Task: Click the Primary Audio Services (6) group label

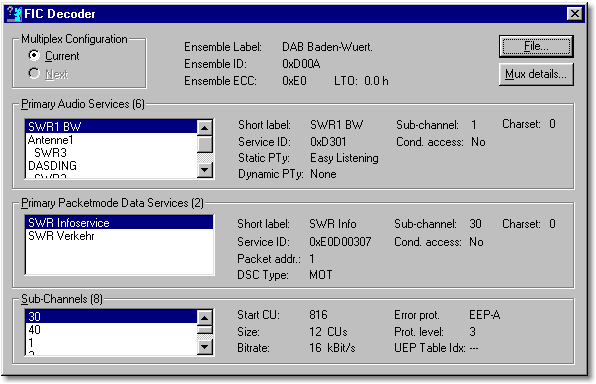Action: (83, 104)
